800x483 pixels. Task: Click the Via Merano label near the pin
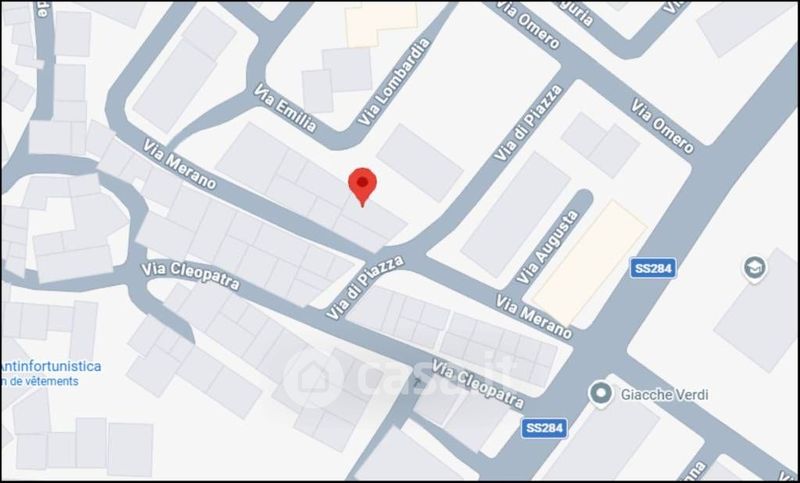(179, 164)
